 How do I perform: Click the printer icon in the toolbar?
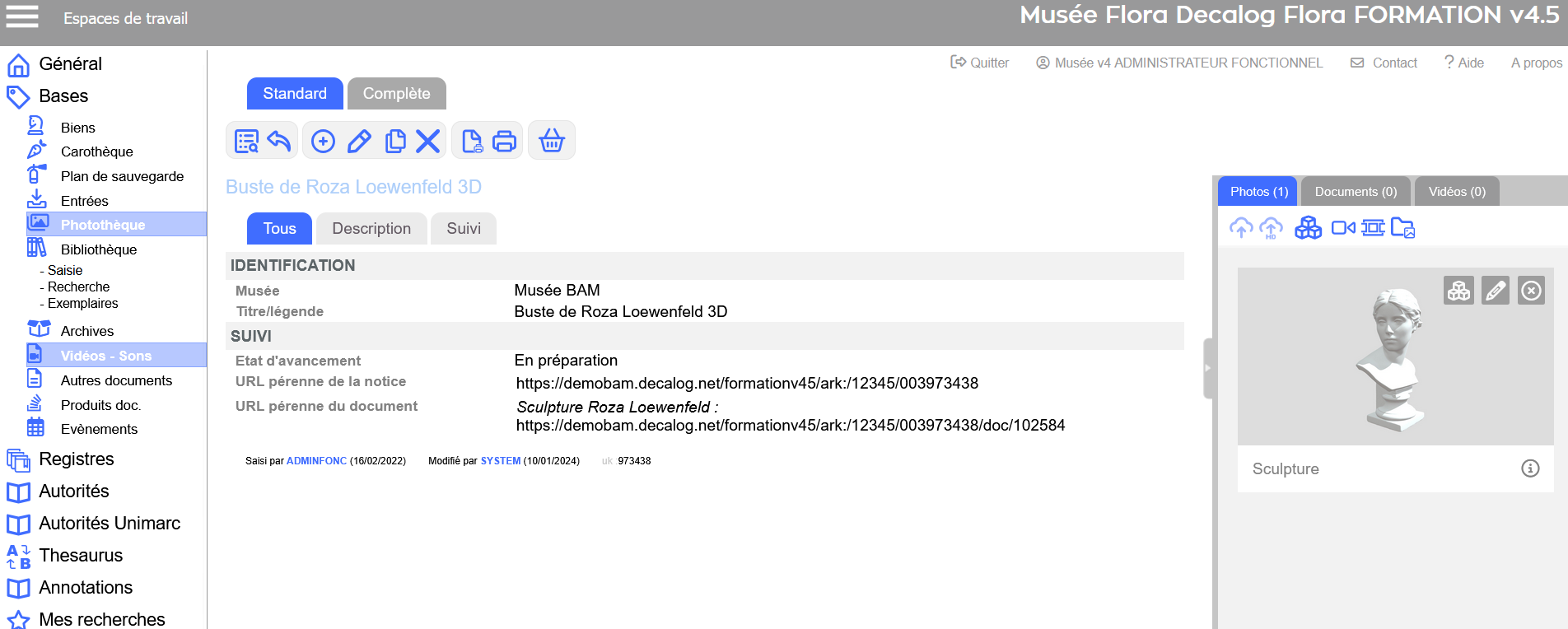coord(504,141)
